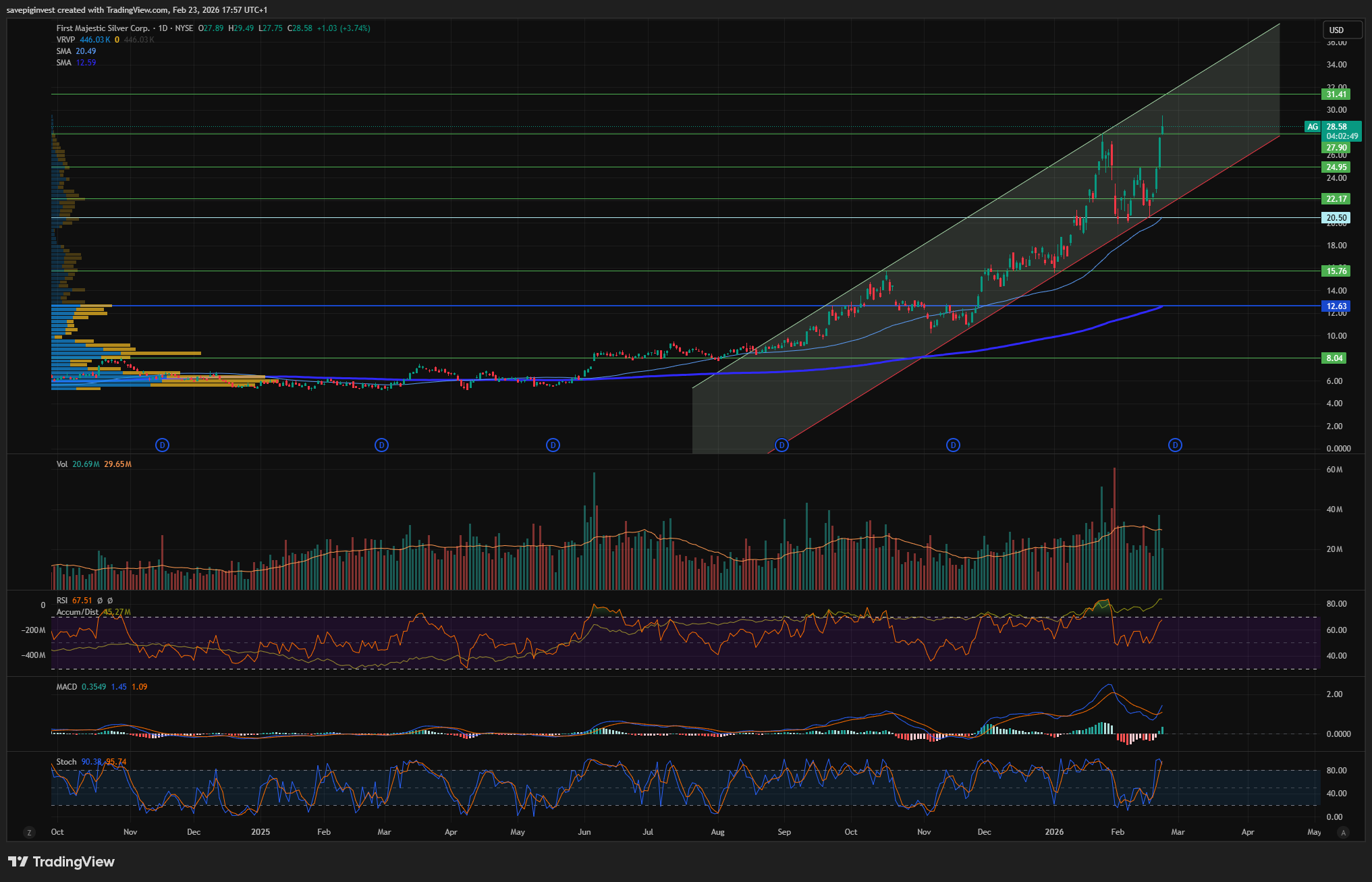Click the TradingView logo
Image resolution: width=1372 pixels, height=882 pixels.
coord(61,862)
